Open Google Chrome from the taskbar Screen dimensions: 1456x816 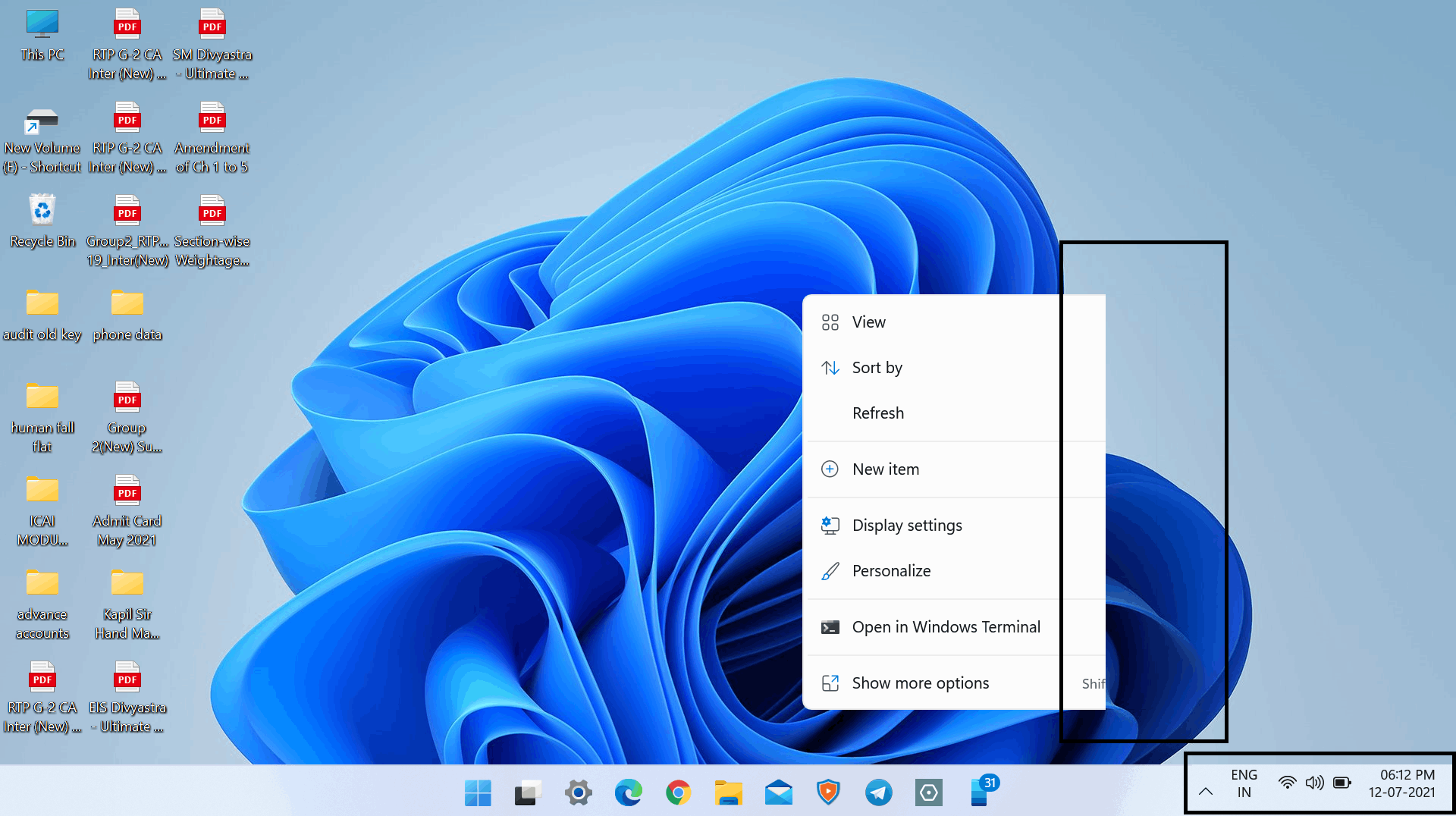677,792
